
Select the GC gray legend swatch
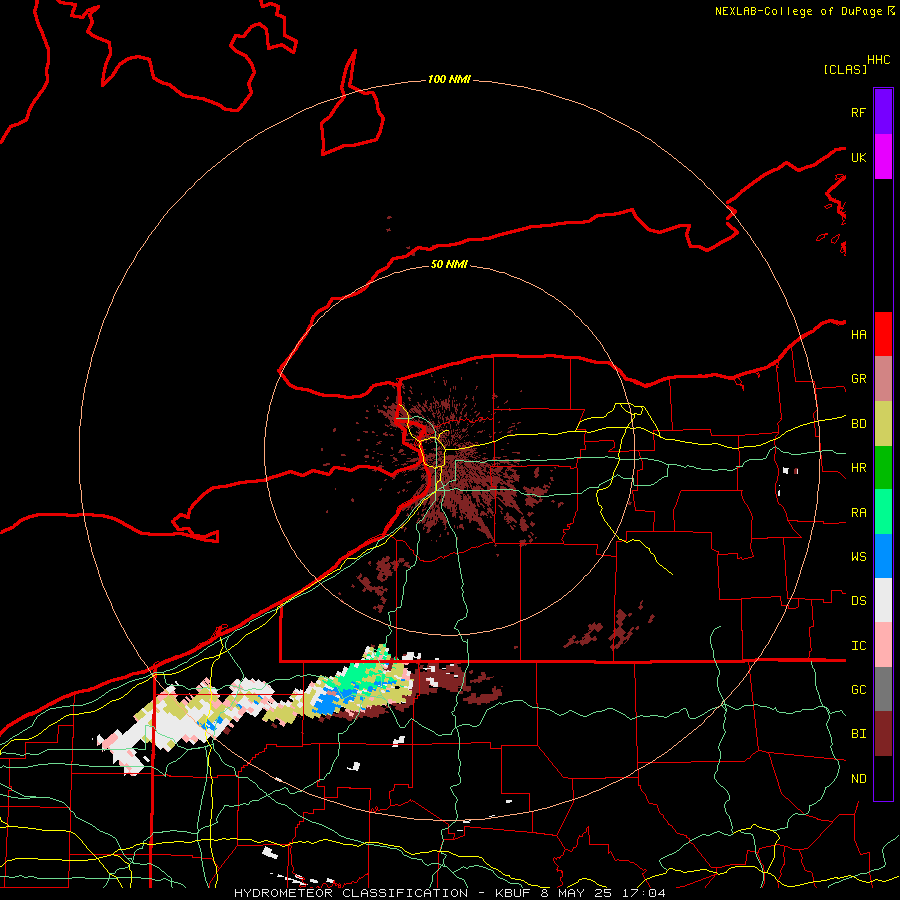[883, 689]
